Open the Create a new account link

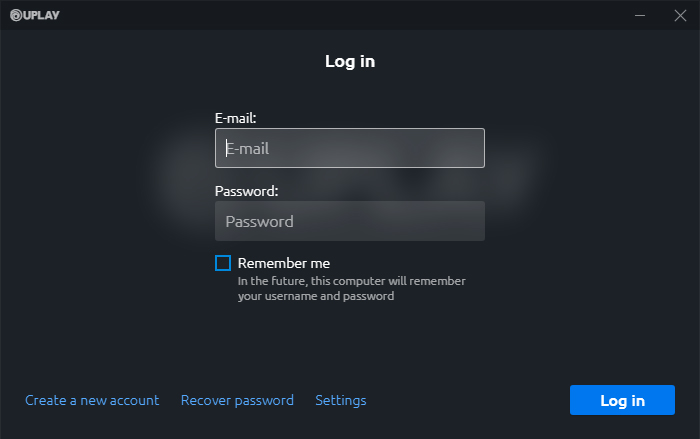coord(92,400)
